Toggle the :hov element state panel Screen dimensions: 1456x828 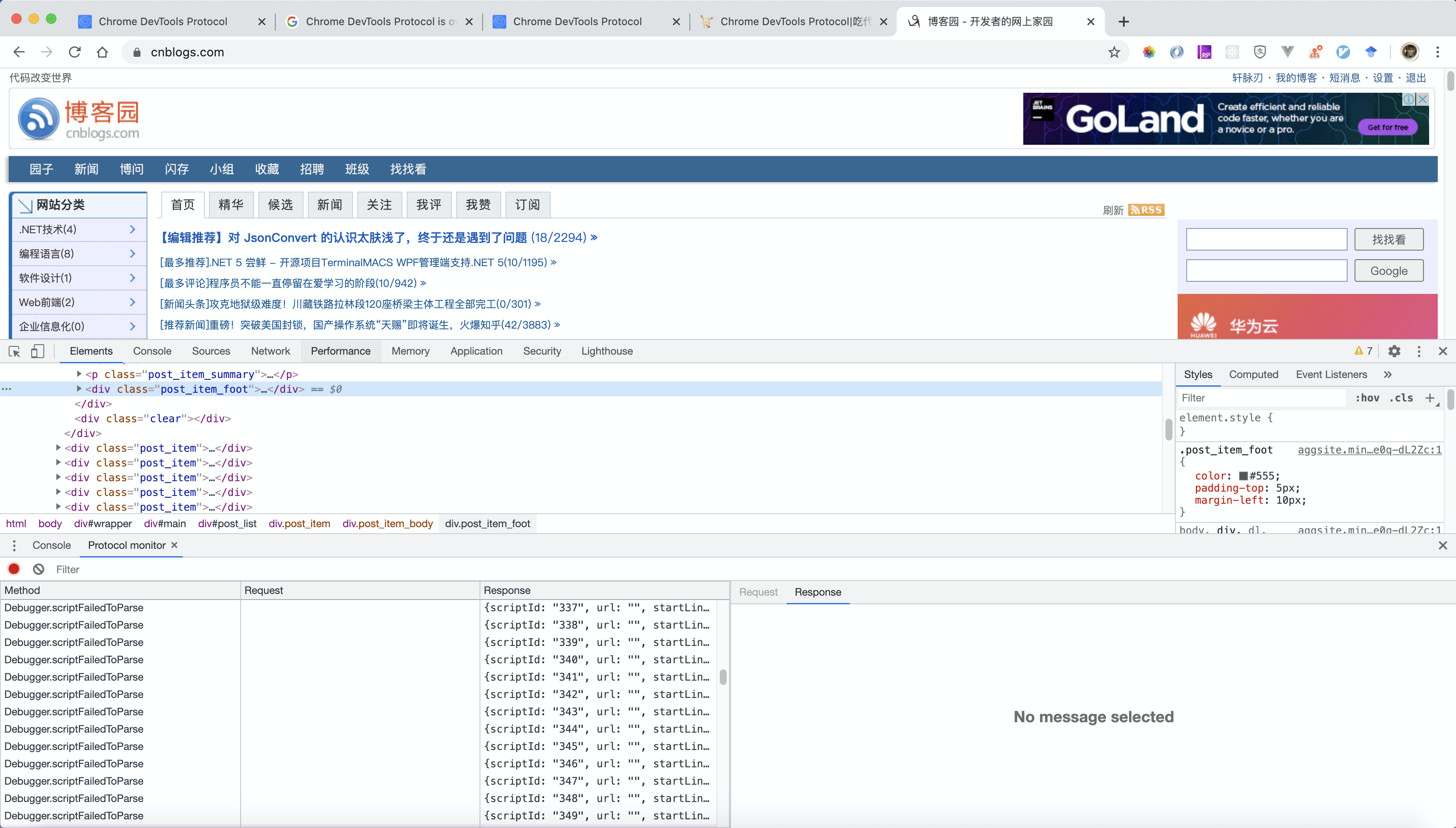click(1367, 398)
